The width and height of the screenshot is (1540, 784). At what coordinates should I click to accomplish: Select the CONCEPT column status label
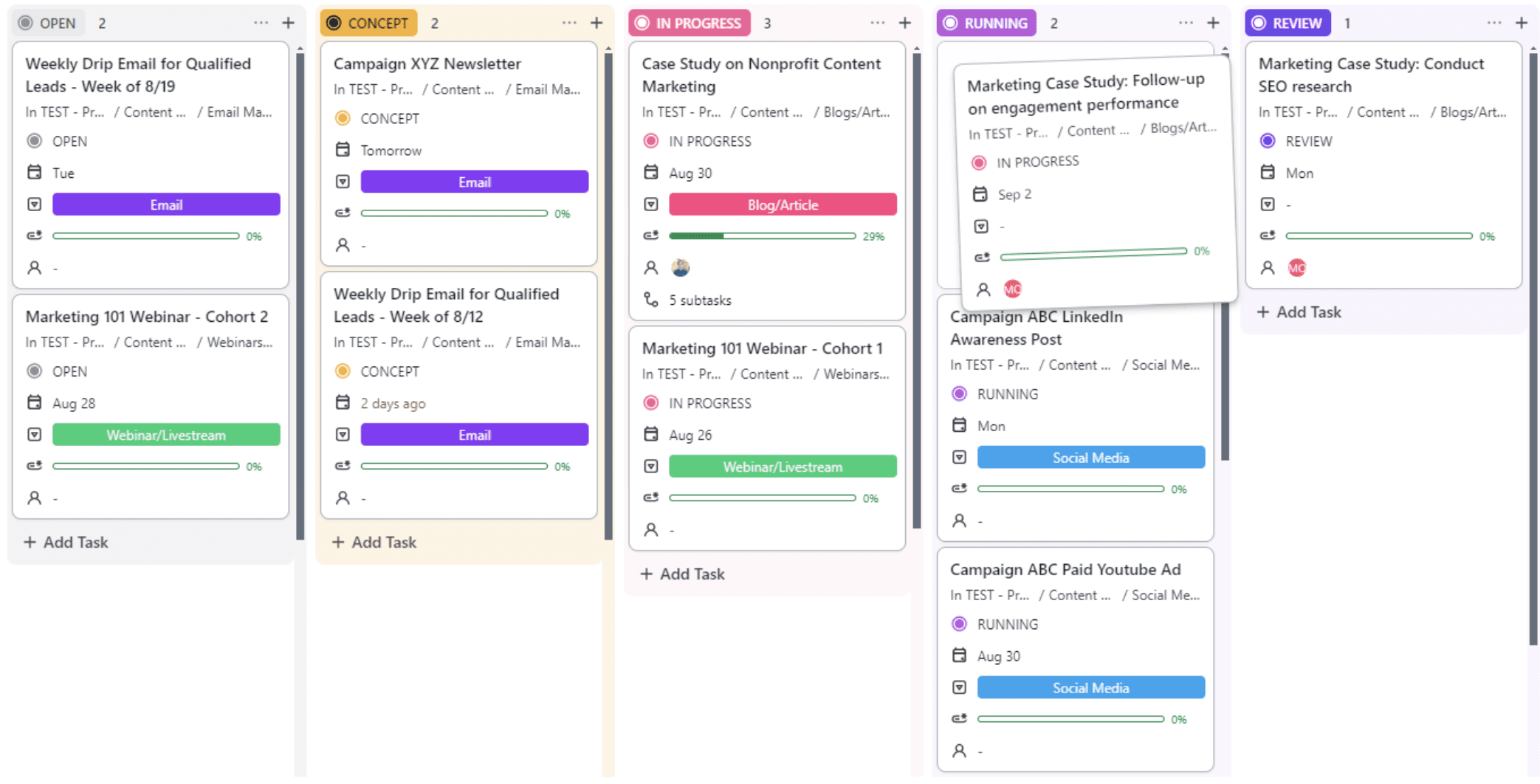pyautogui.click(x=368, y=23)
